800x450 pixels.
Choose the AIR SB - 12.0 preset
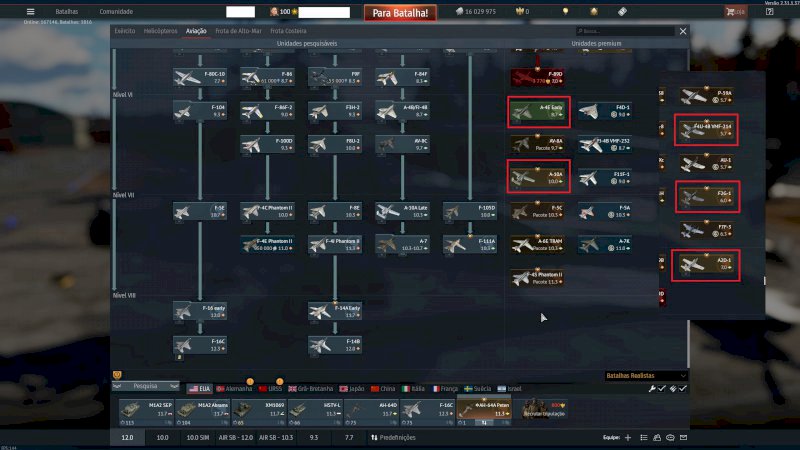click(235, 438)
